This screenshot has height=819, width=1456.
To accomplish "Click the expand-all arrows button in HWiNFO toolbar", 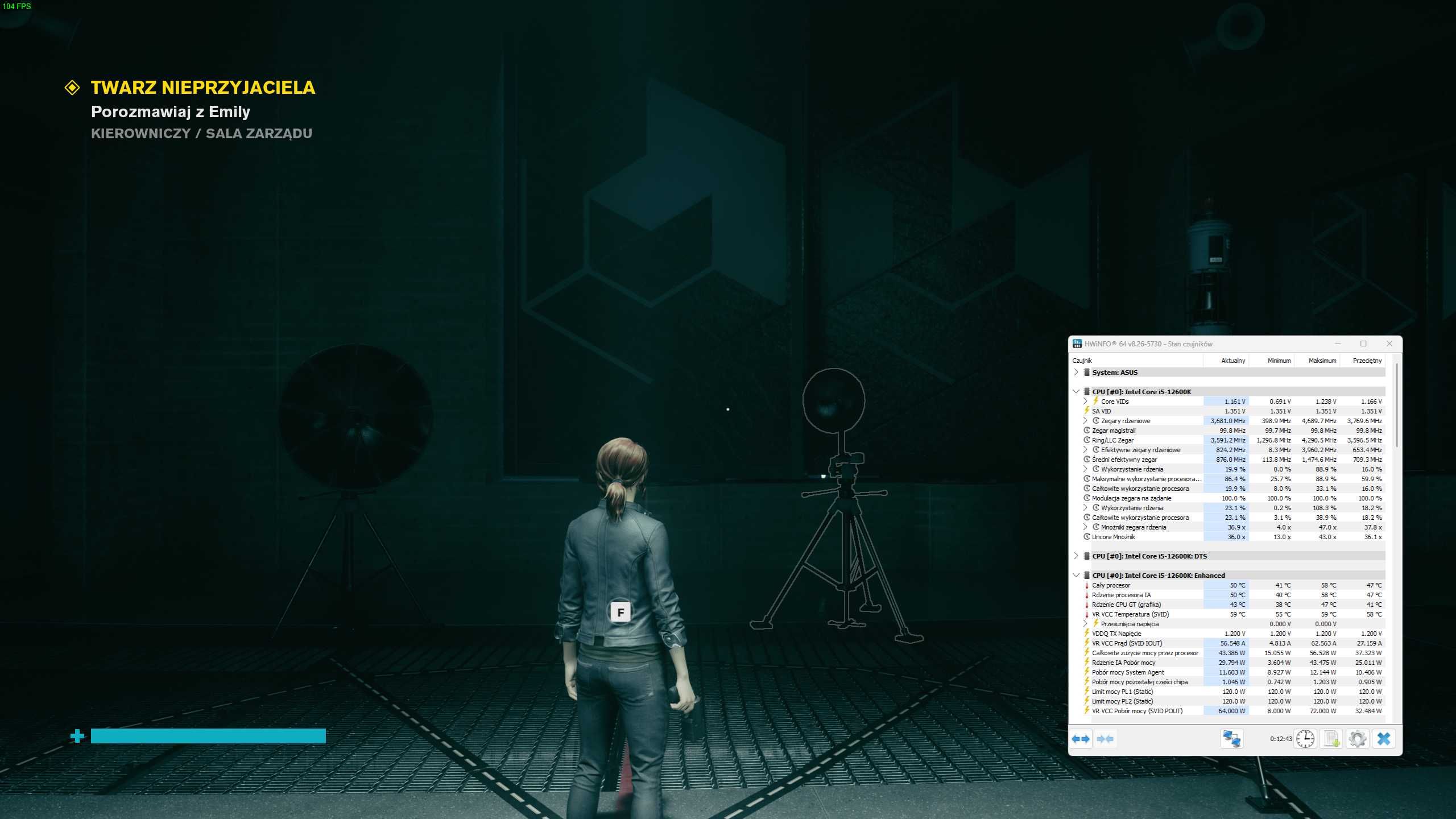I will click(1081, 739).
